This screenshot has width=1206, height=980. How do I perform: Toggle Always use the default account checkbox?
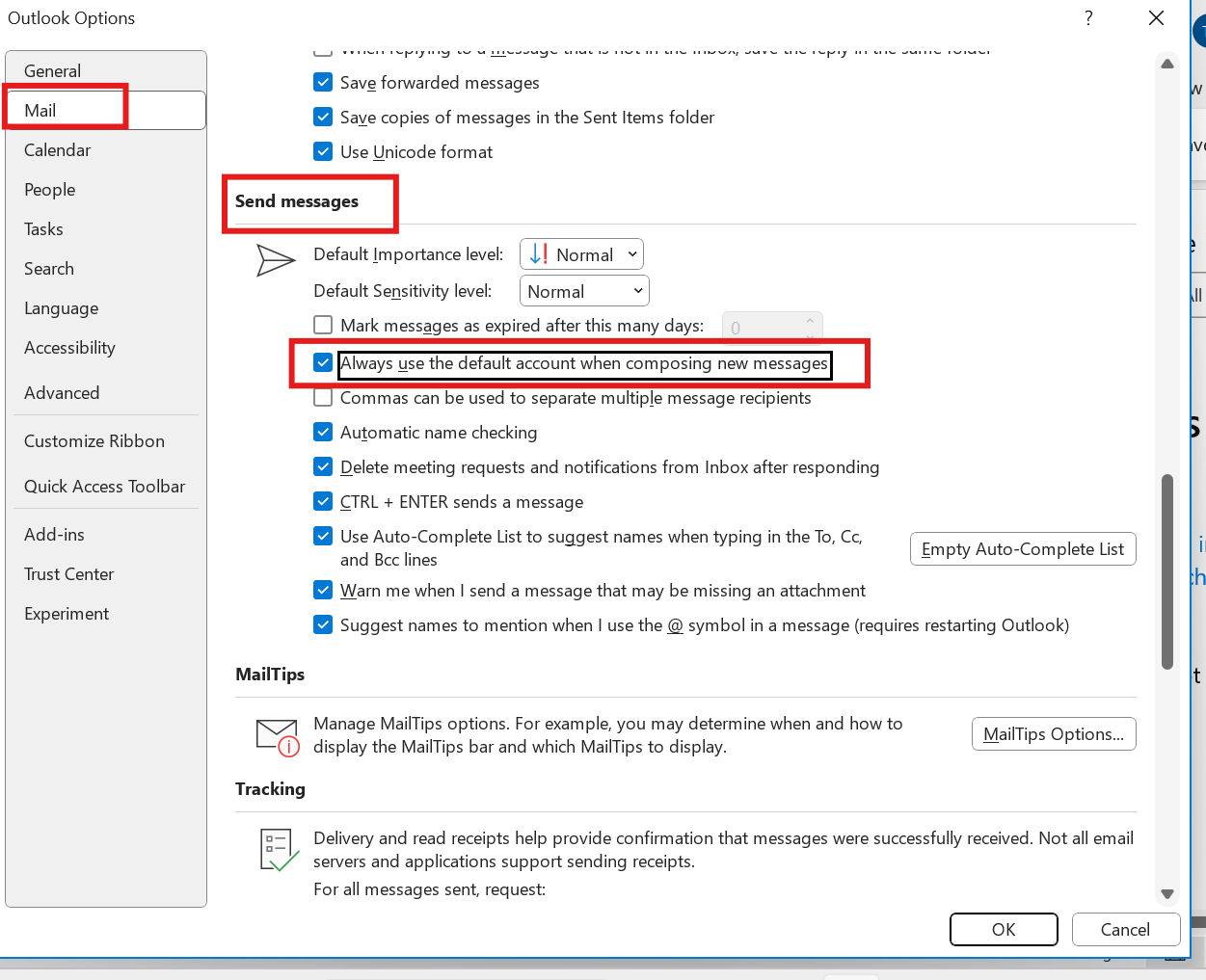tap(323, 363)
